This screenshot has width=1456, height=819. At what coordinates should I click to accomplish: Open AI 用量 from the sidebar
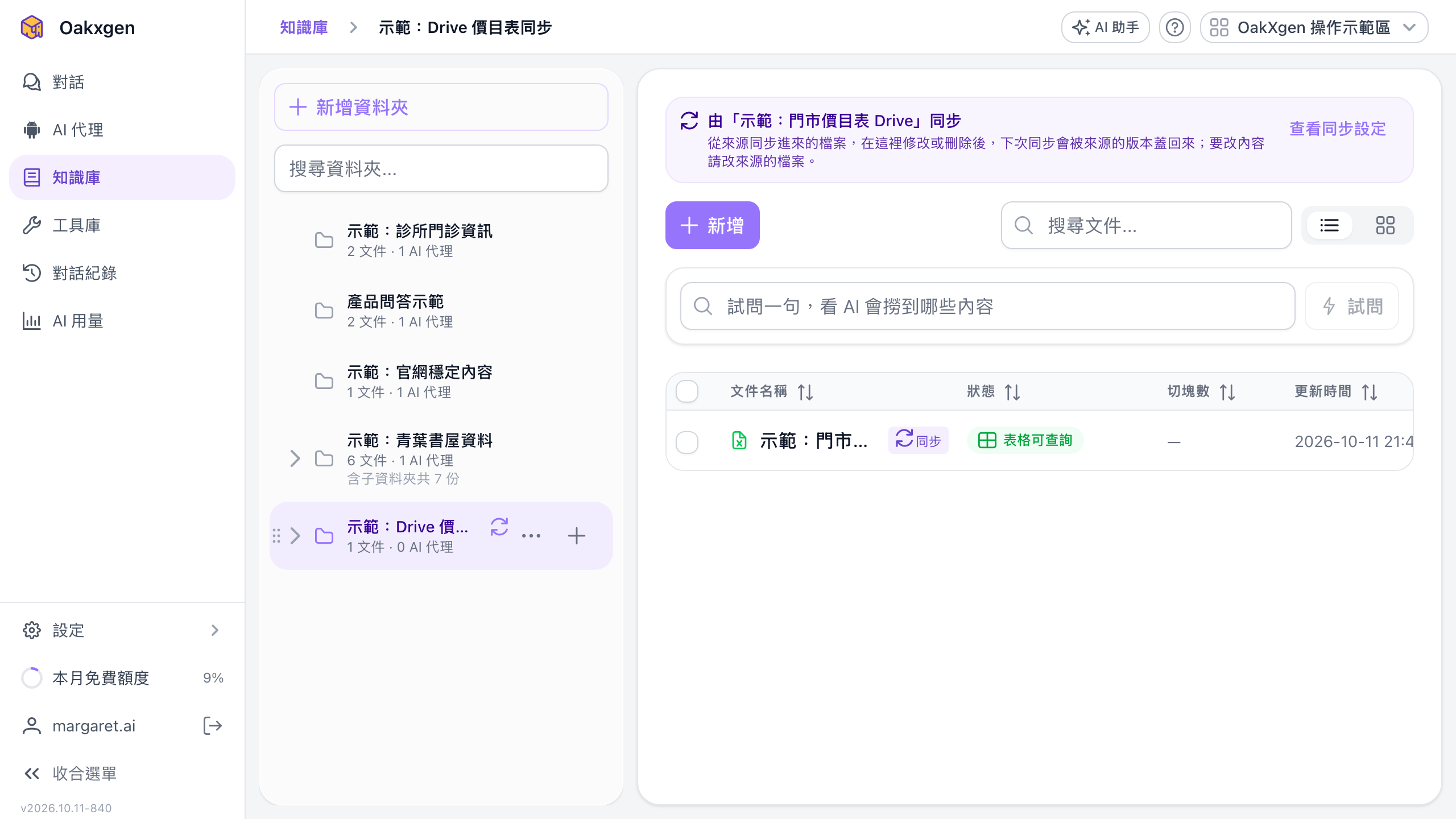pos(122,321)
